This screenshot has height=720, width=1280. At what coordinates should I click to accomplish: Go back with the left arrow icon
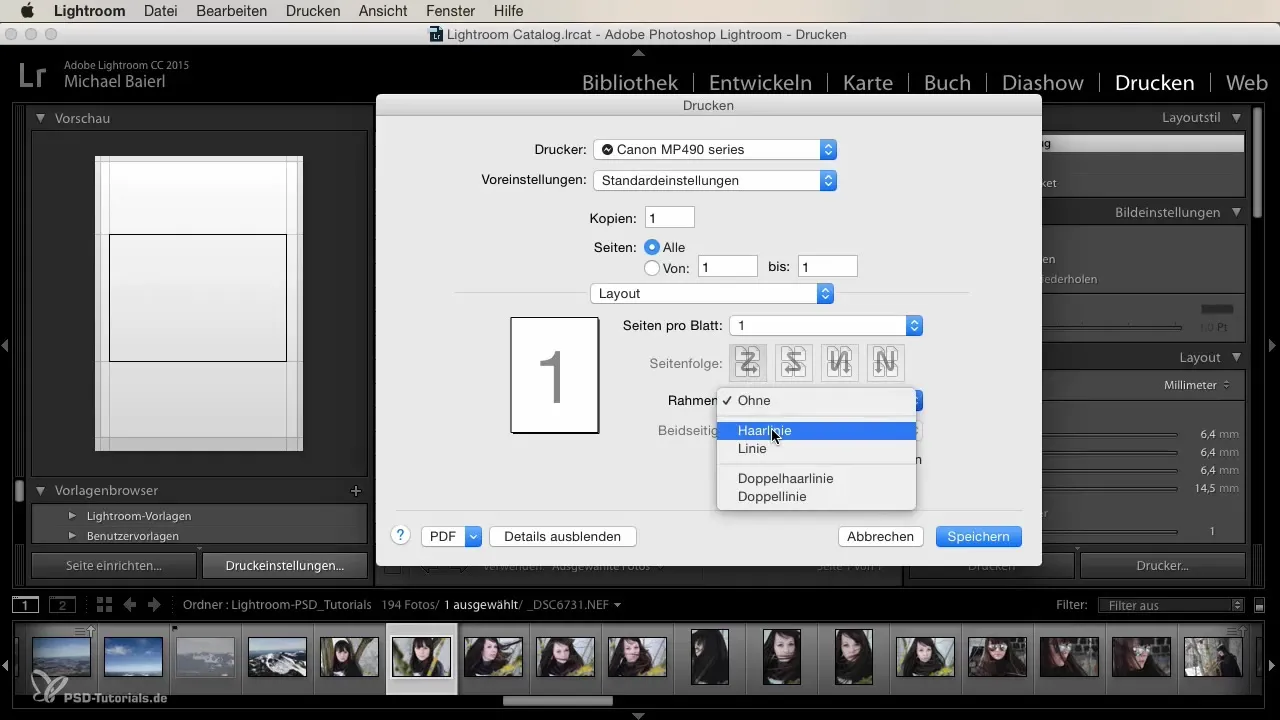(x=130, y=604)
